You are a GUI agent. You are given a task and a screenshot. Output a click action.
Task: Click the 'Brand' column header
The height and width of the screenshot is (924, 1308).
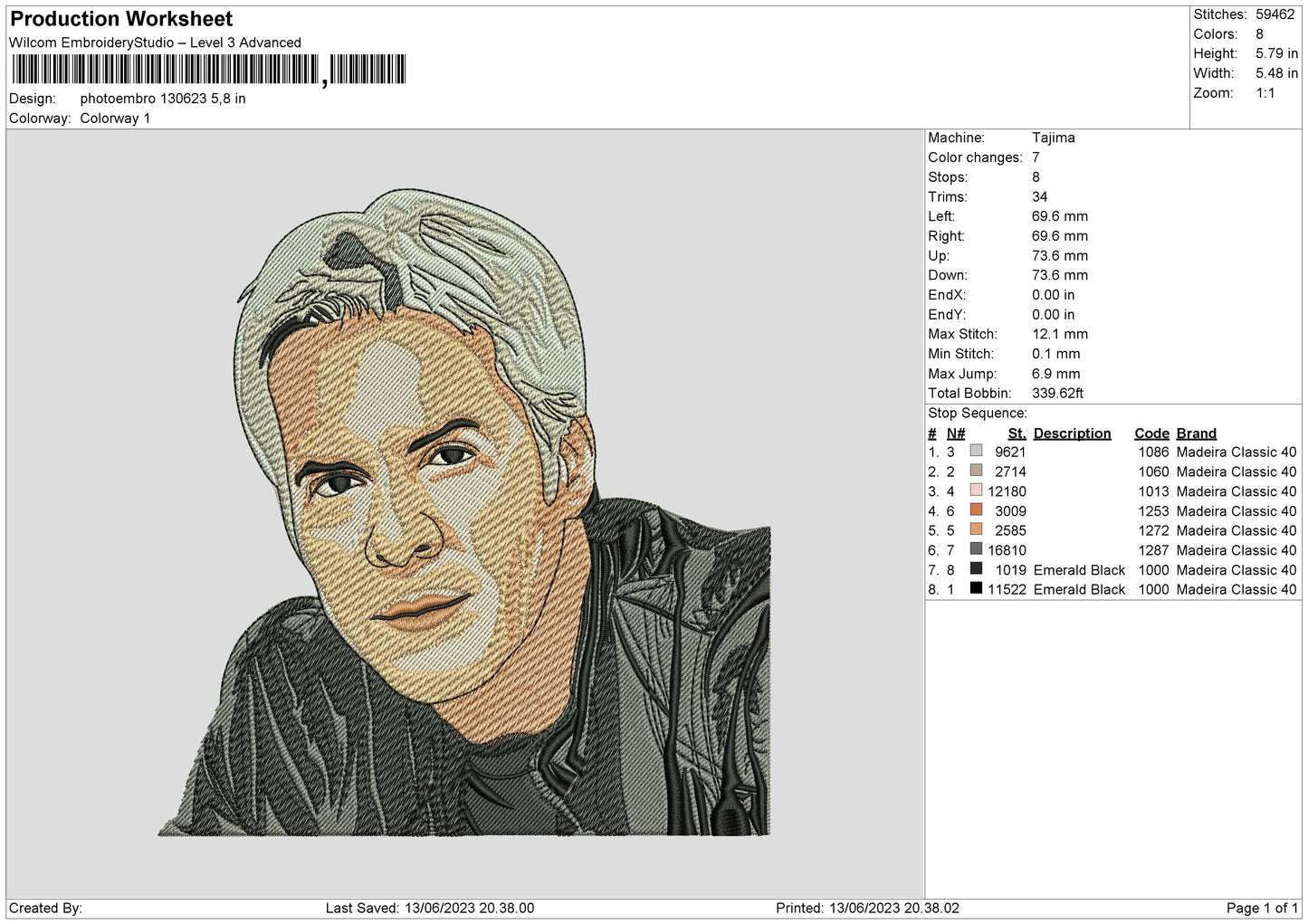coord(1197,433)
